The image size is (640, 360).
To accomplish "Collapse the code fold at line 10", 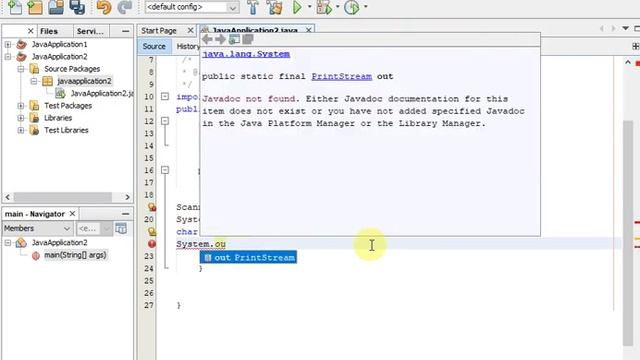I will (x=165, y=96).
